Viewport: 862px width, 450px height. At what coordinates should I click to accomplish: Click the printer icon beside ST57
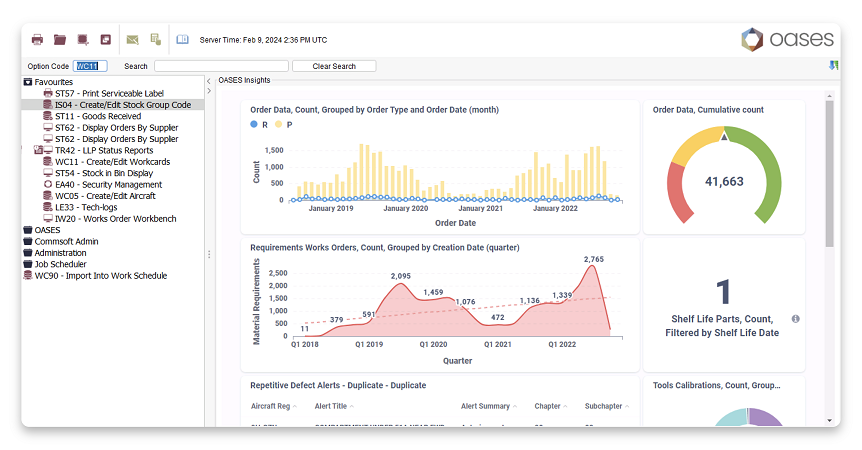48,93
